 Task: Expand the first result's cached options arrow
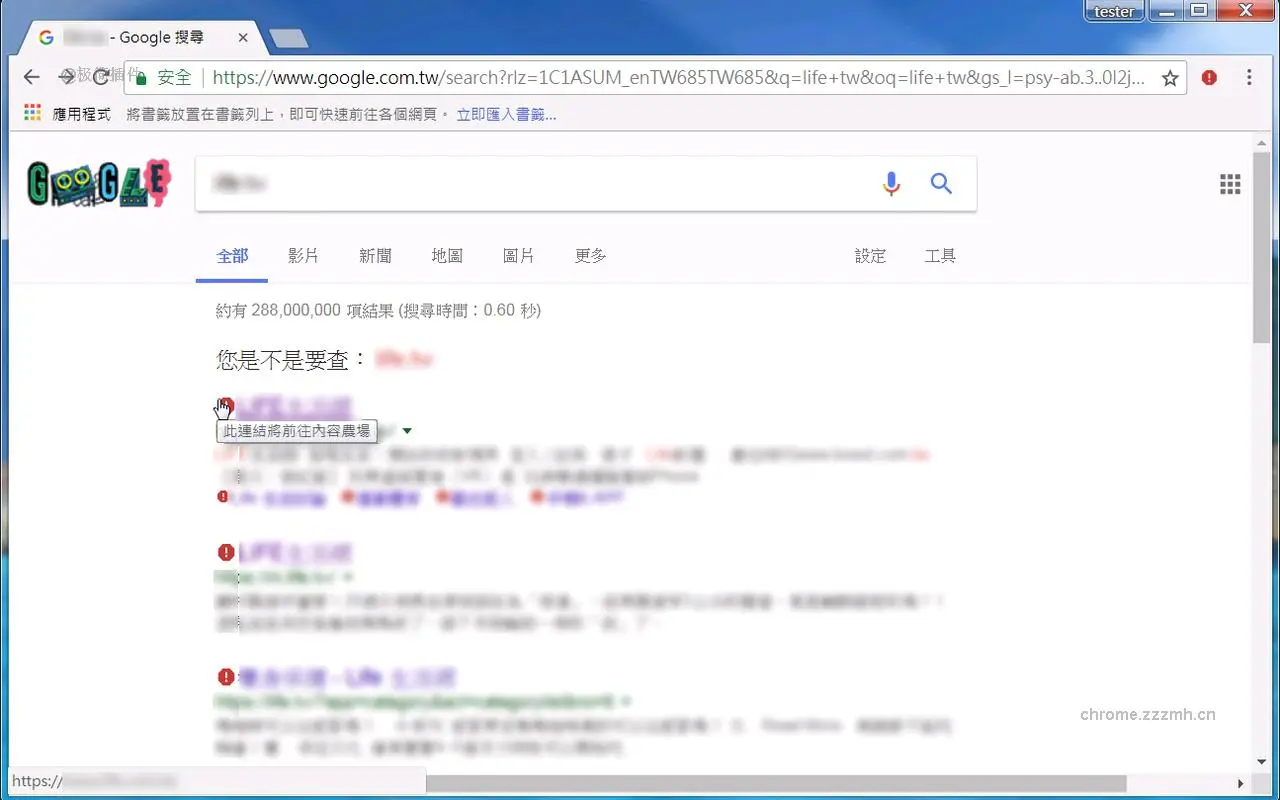[407, 430]
